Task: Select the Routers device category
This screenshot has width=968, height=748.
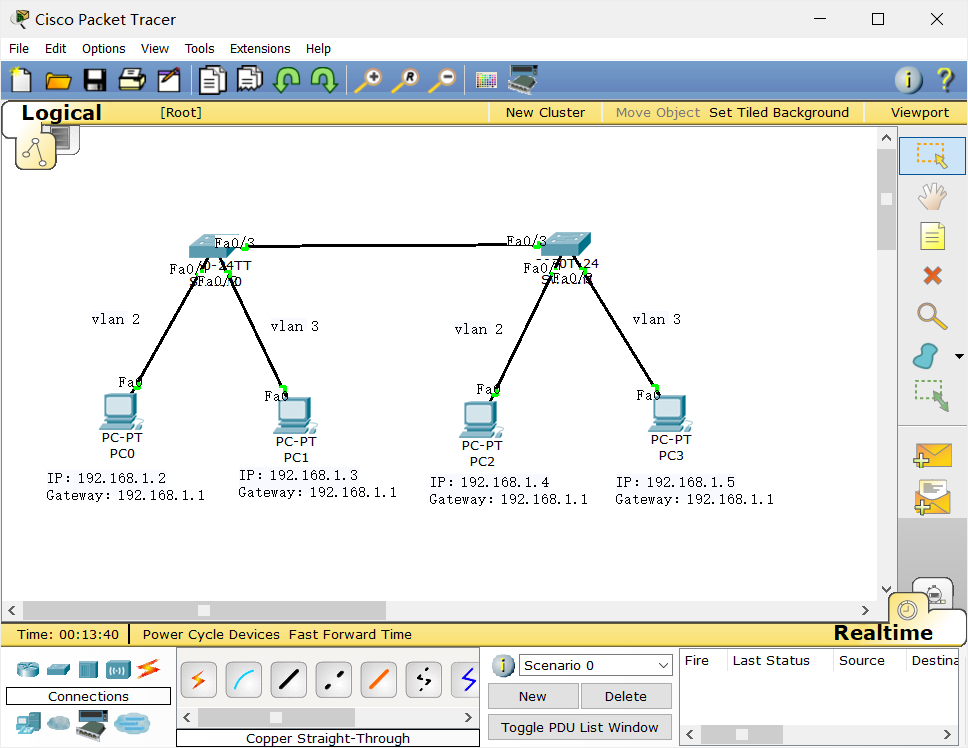Action: 28,669
